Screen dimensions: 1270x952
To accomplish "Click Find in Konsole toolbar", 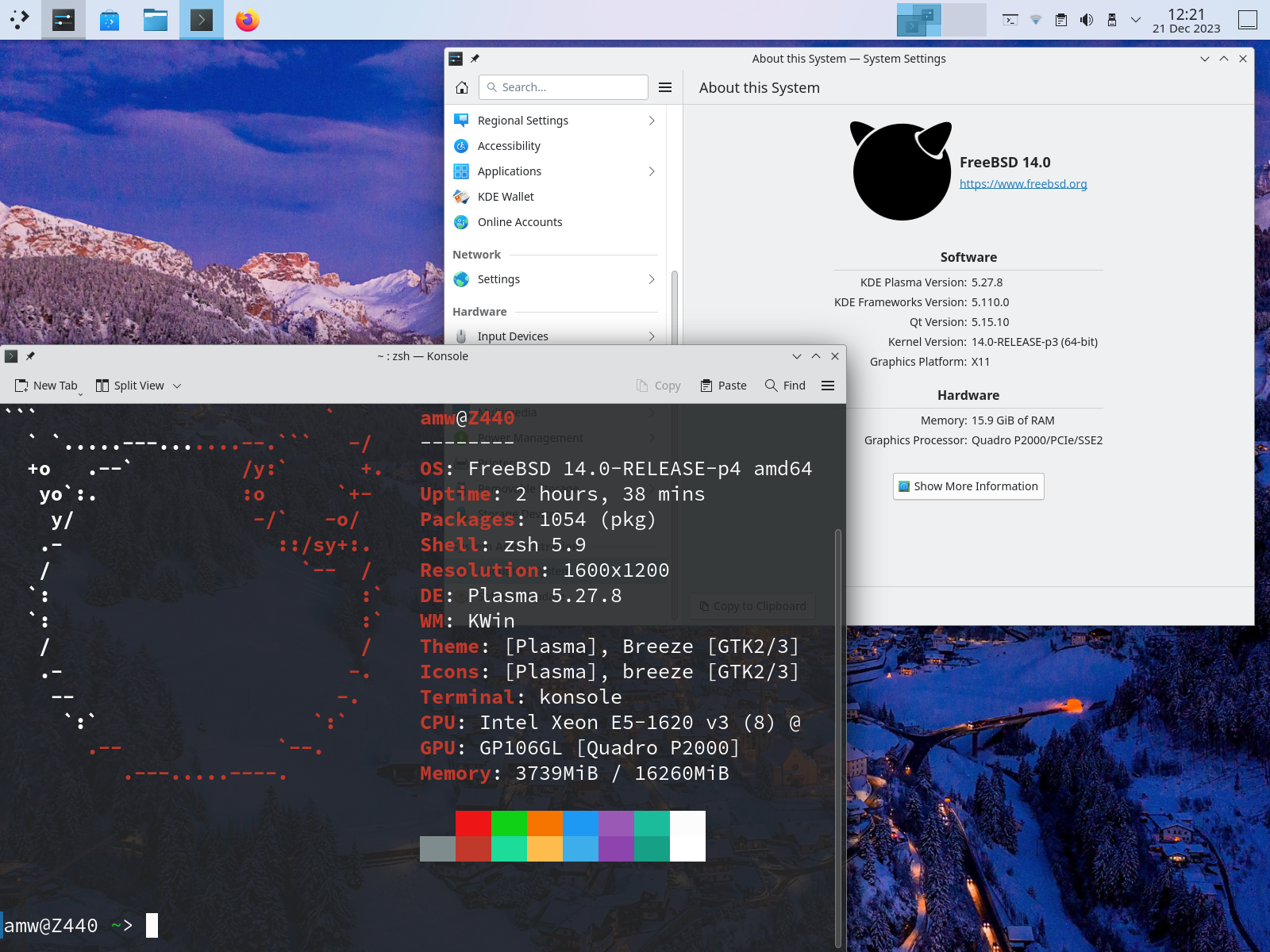I will (786, 386).
